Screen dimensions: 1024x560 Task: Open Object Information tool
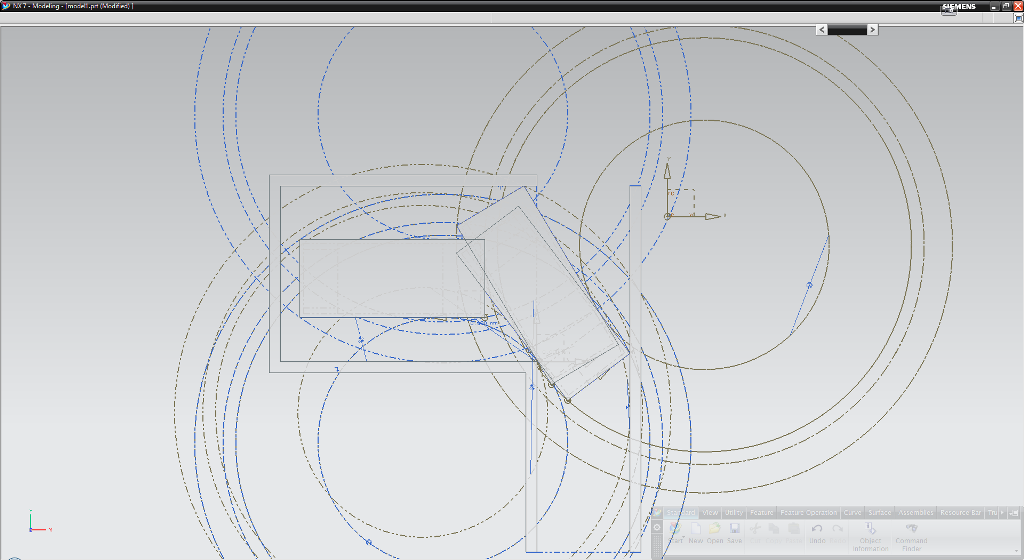coord(871,537)
